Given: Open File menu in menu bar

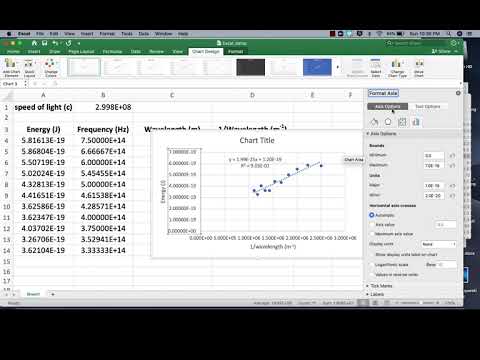Looking at the screenshot, I should [40, 34].
